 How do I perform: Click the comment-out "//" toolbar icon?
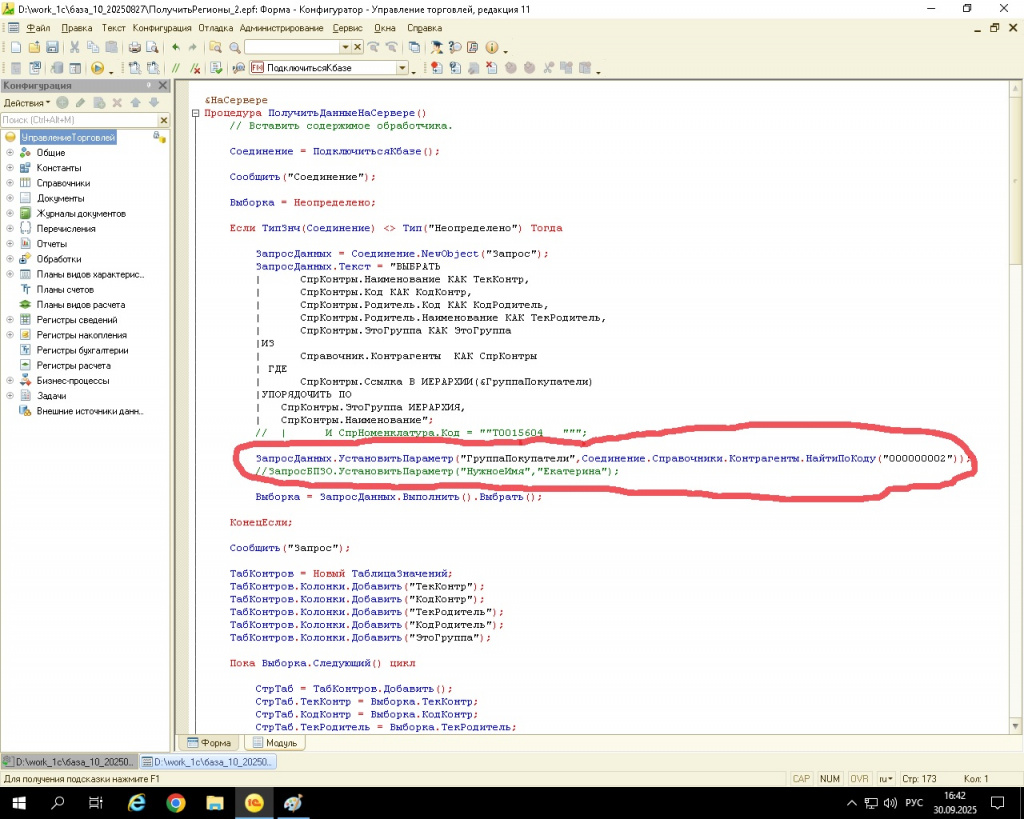pos(177,68)
